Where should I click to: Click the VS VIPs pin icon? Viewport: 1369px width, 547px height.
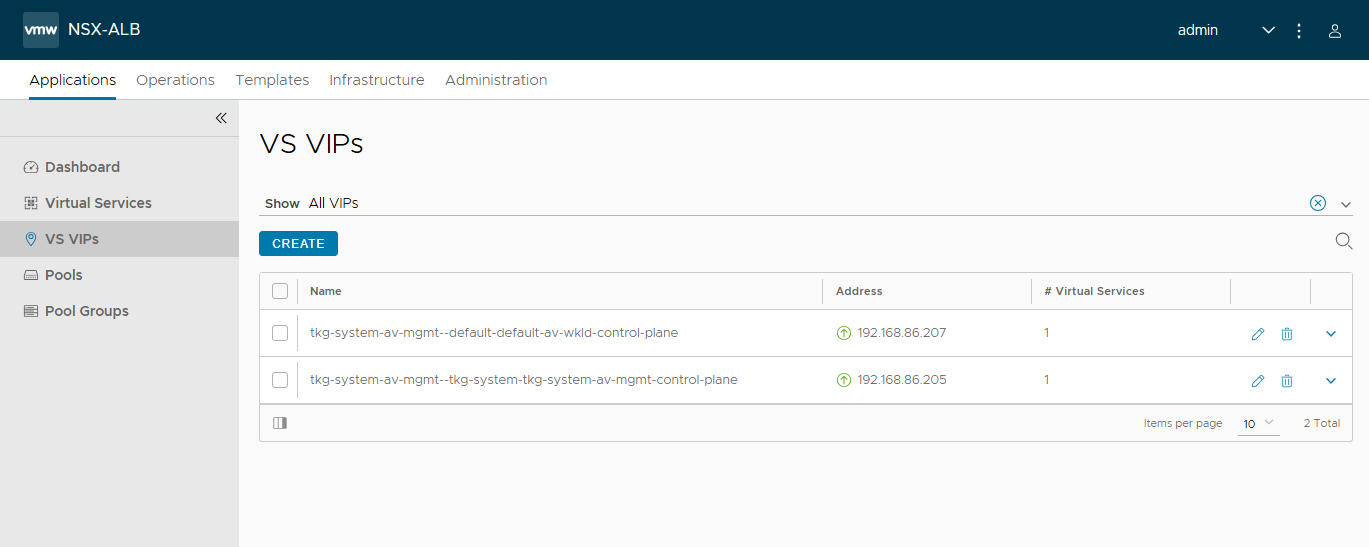point(31,239)
